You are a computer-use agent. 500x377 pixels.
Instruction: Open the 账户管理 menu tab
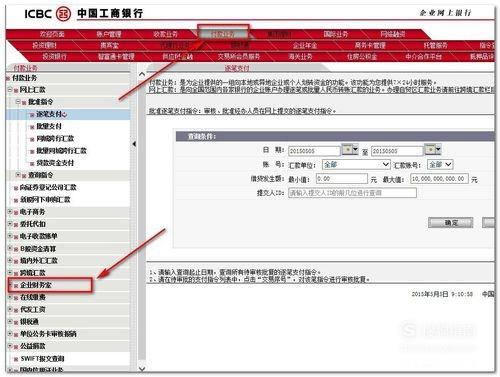pyautogui.click(x=109, y=34)
